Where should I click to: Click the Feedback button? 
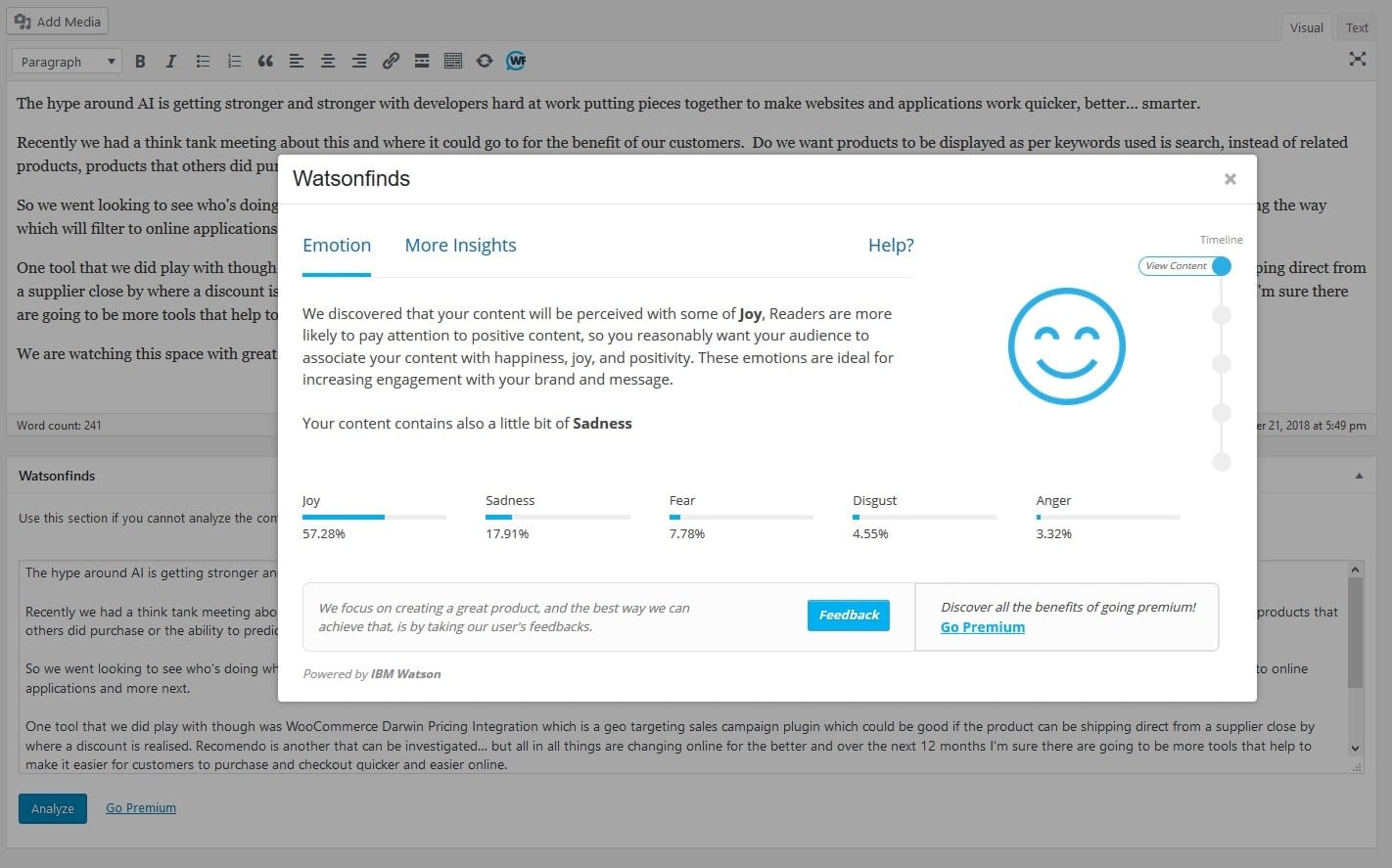coord(849,616)
